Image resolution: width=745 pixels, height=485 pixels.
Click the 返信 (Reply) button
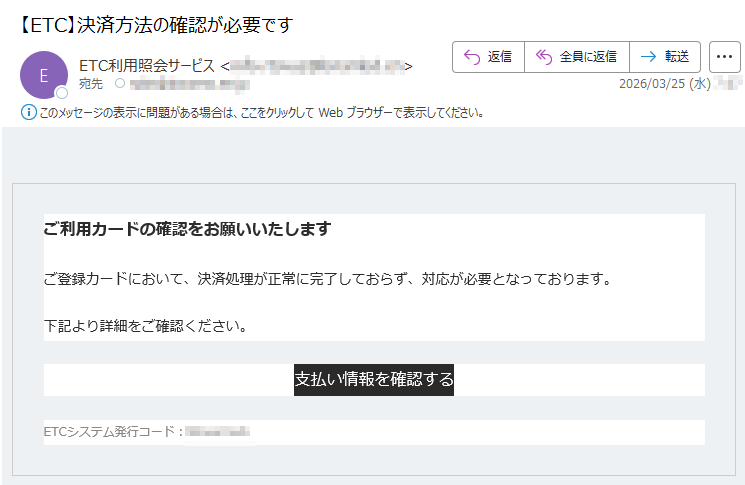[488, 57]
